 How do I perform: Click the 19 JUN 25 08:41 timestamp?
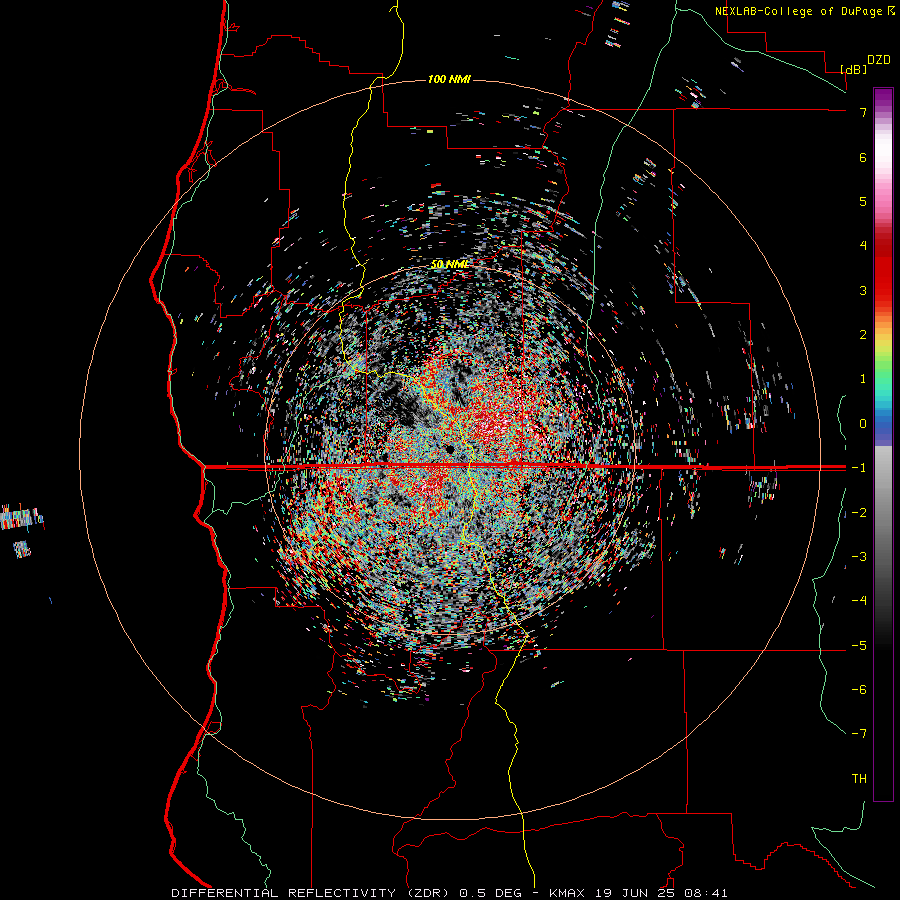(662, 893)
